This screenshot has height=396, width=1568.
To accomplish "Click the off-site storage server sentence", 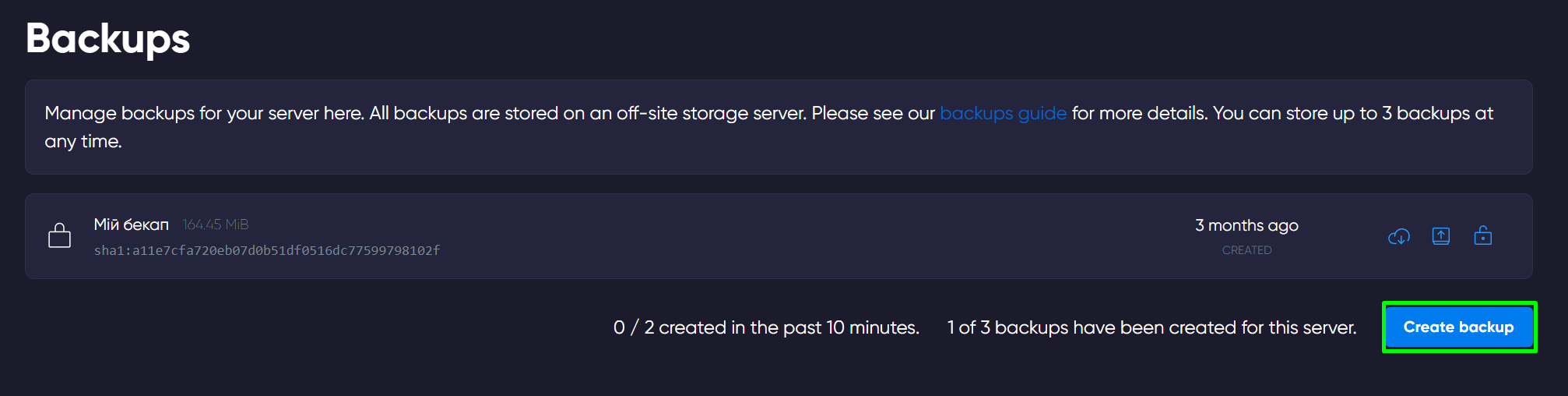I will [588, 114].
